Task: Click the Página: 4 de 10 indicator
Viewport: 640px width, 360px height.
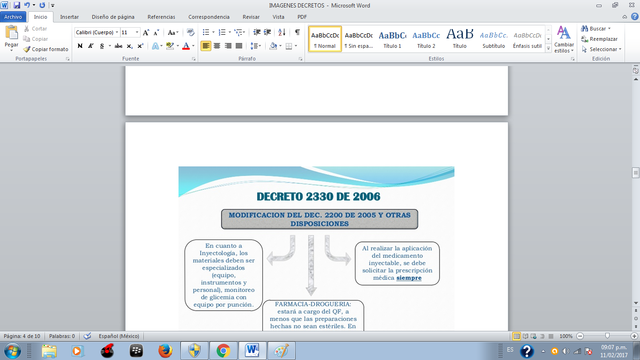Action: 22,336
